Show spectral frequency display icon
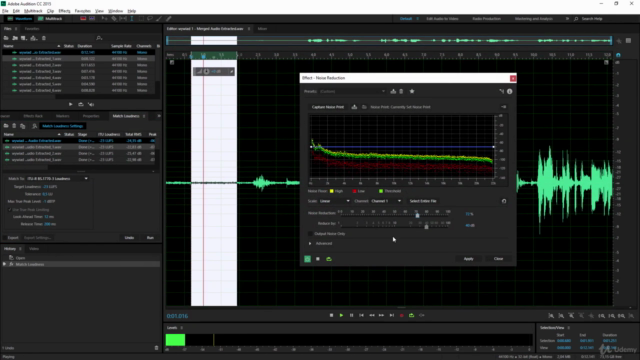Screen dimensions: 640x360 83,19
